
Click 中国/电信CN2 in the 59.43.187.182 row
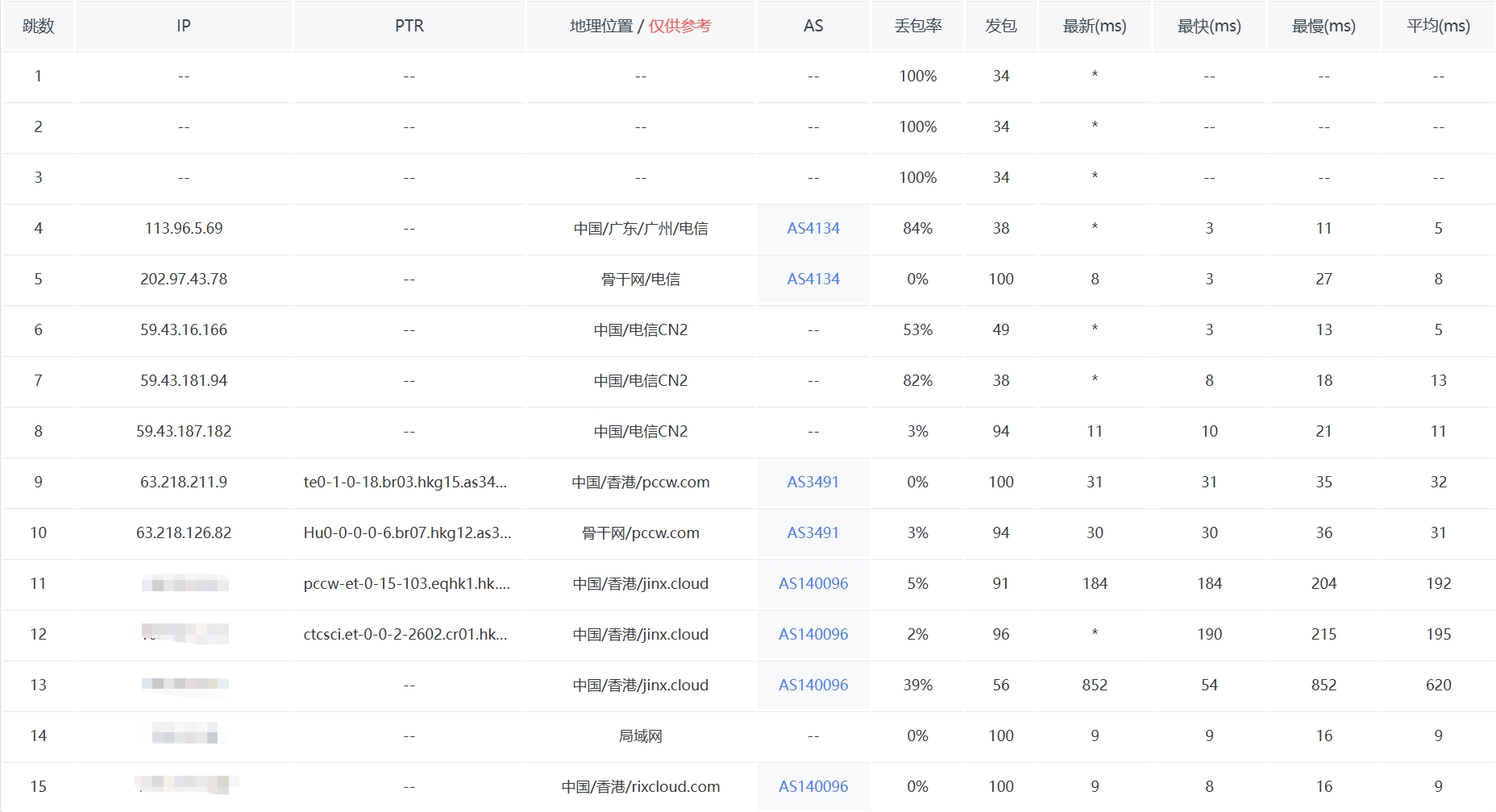[x=641, y=431]
